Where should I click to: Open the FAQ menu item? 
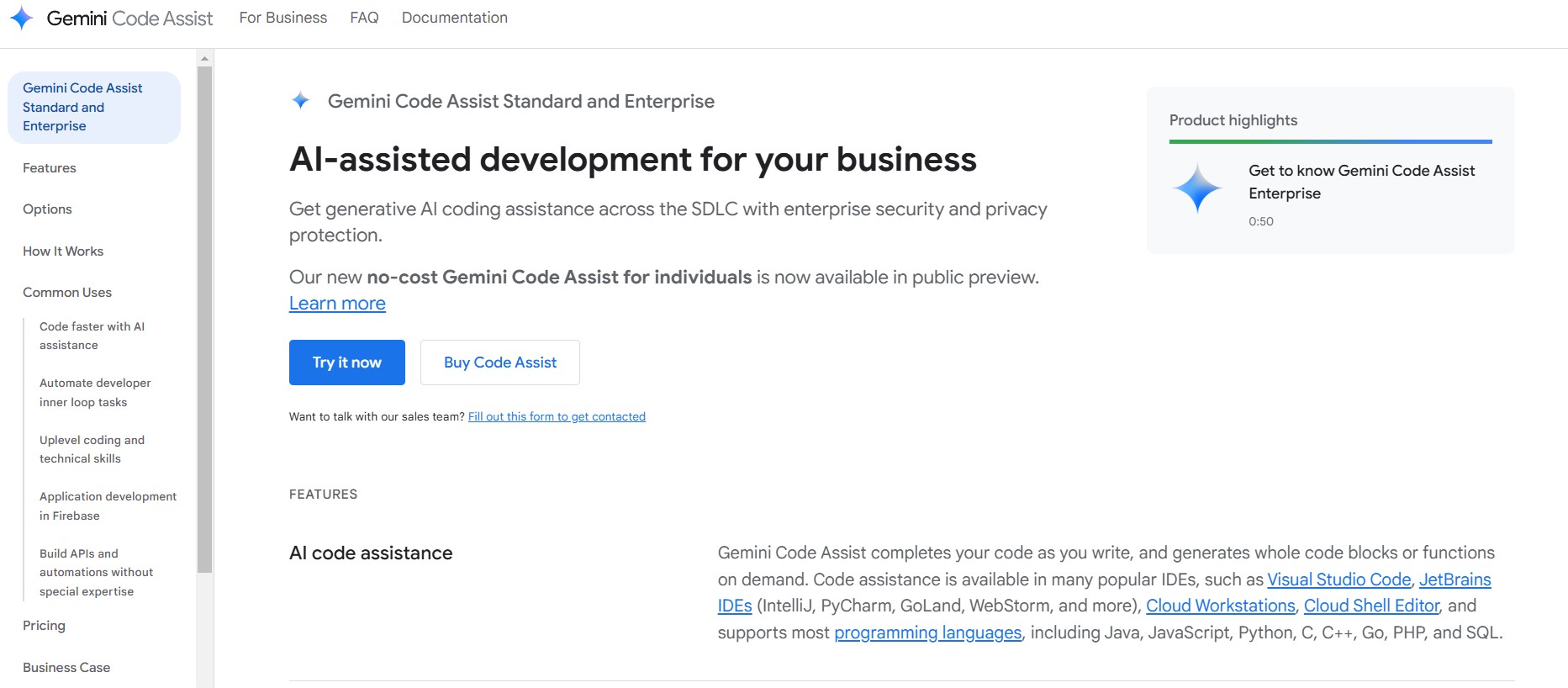pos(364,18)
